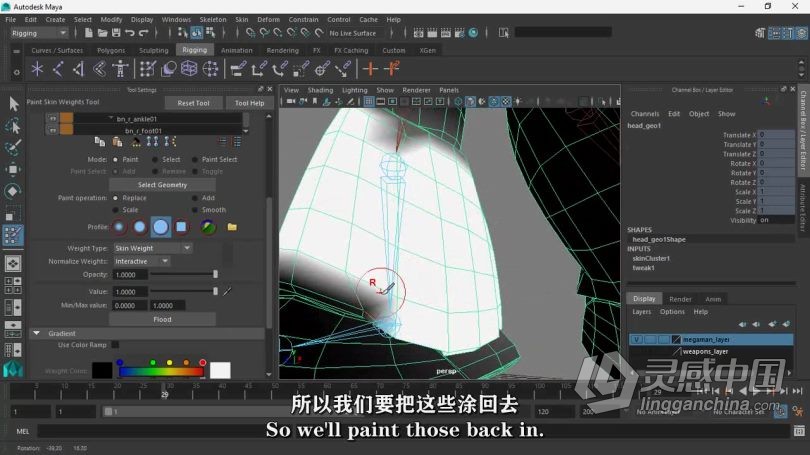This screenshot has height=455, width=810.
Task: Open the Channels menu in Channel Box
Action: [645, 114]
